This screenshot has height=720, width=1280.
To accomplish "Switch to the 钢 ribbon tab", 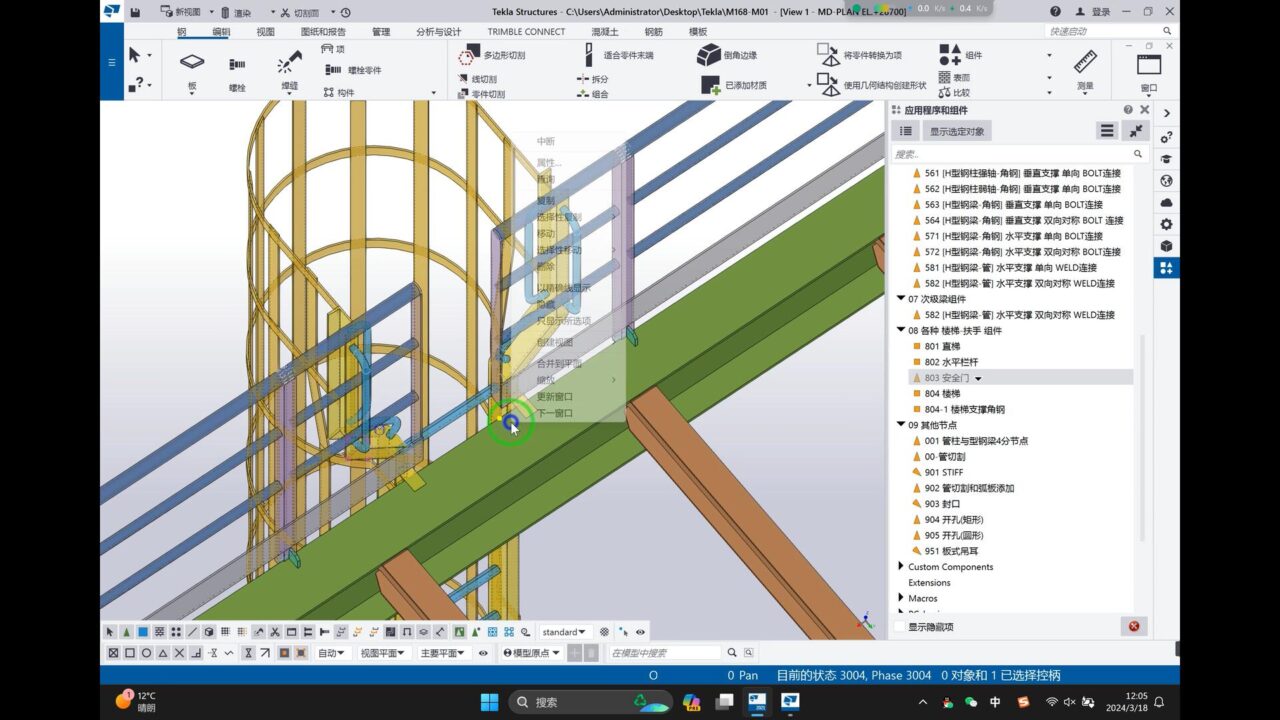I will click(x=182, y=31).
